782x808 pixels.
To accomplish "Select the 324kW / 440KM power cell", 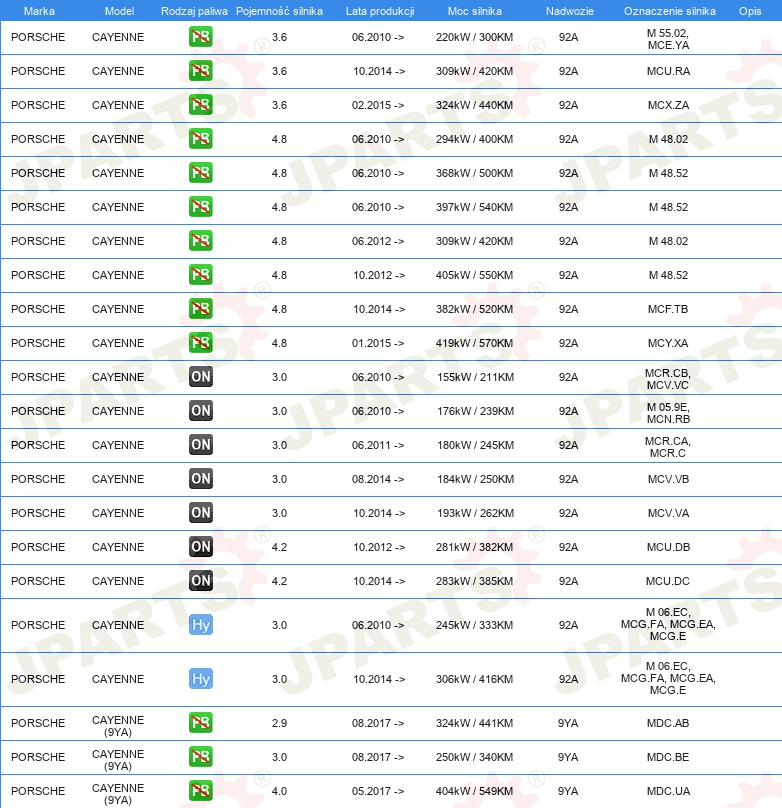I will [x=475, y=106].
